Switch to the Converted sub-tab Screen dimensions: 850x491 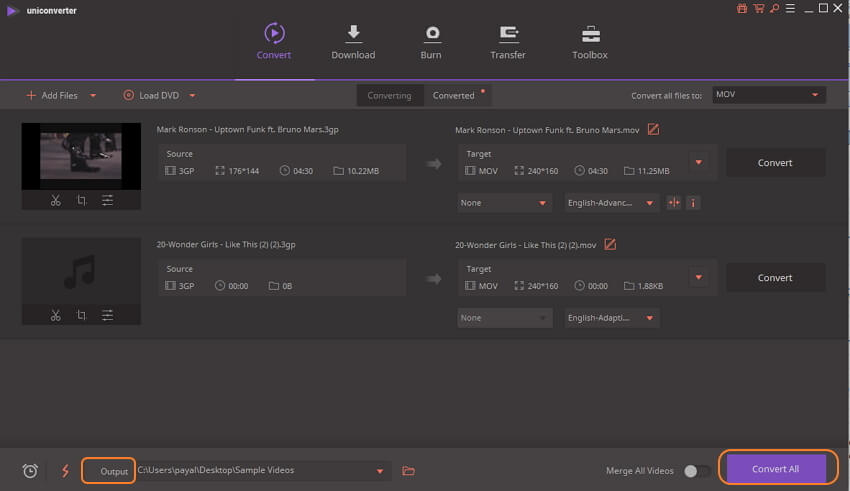tap(454, 95)
